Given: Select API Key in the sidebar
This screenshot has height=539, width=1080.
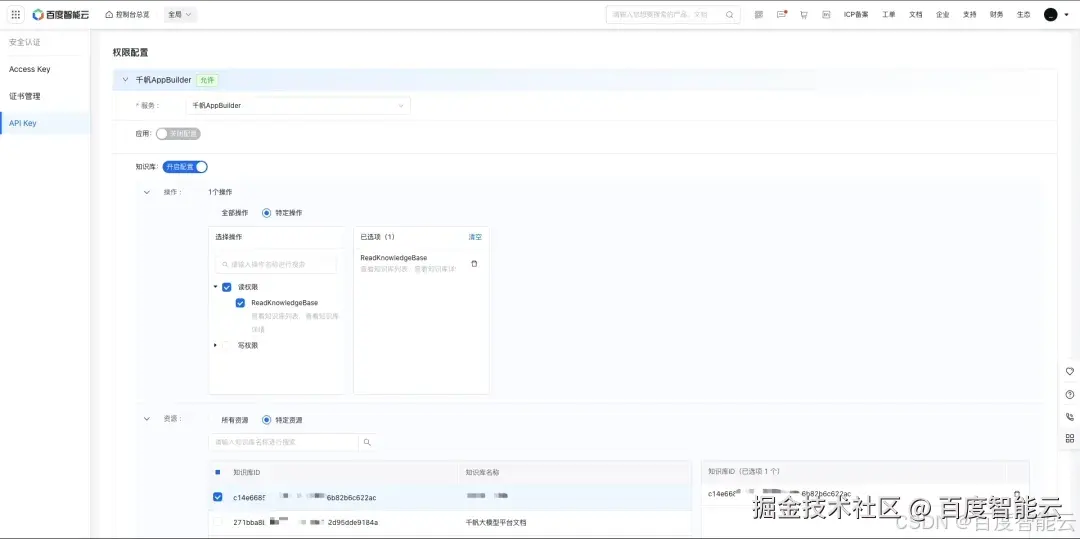Looking at the screenshot, I should pos(23,123).
